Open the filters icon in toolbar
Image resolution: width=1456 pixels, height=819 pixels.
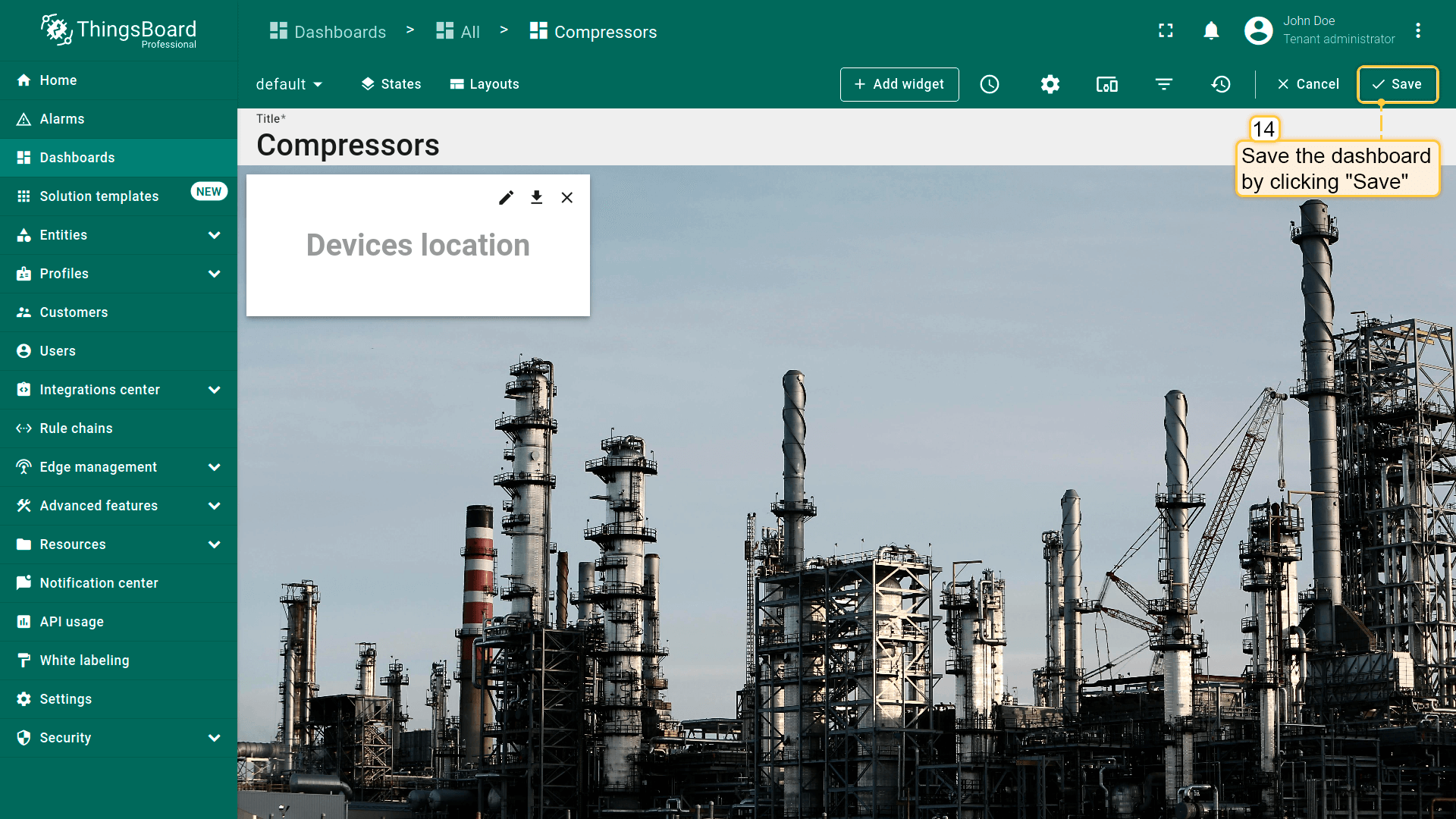(1164, 84)
